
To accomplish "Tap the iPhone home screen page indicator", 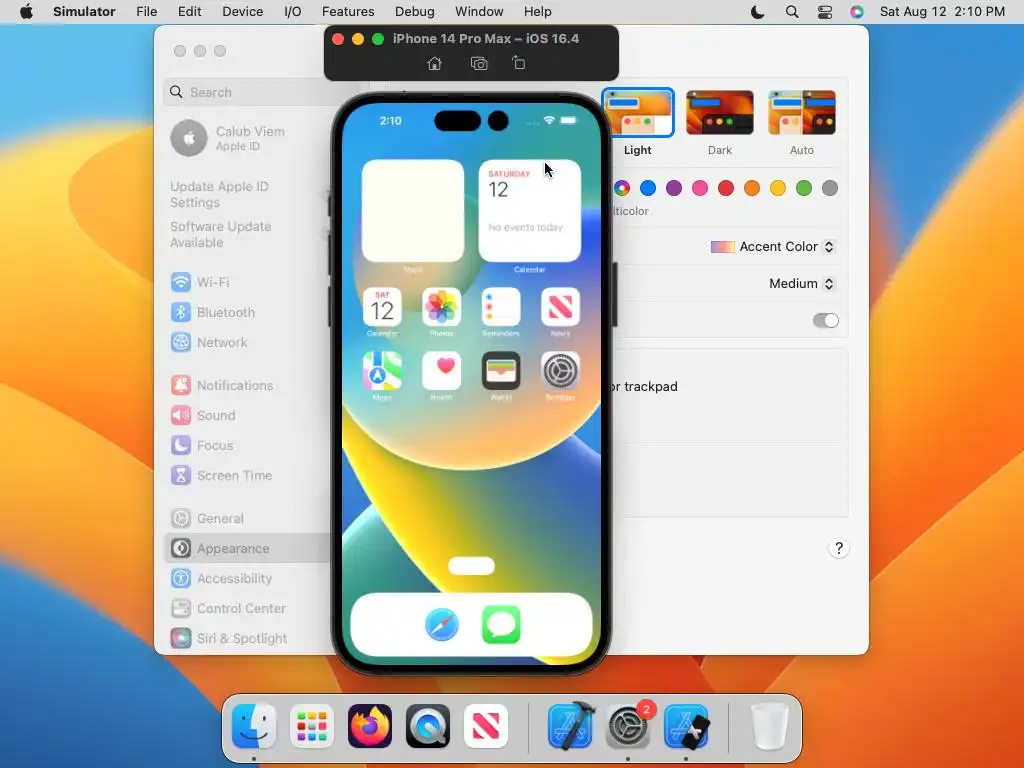I will click(x=472, y=566).
